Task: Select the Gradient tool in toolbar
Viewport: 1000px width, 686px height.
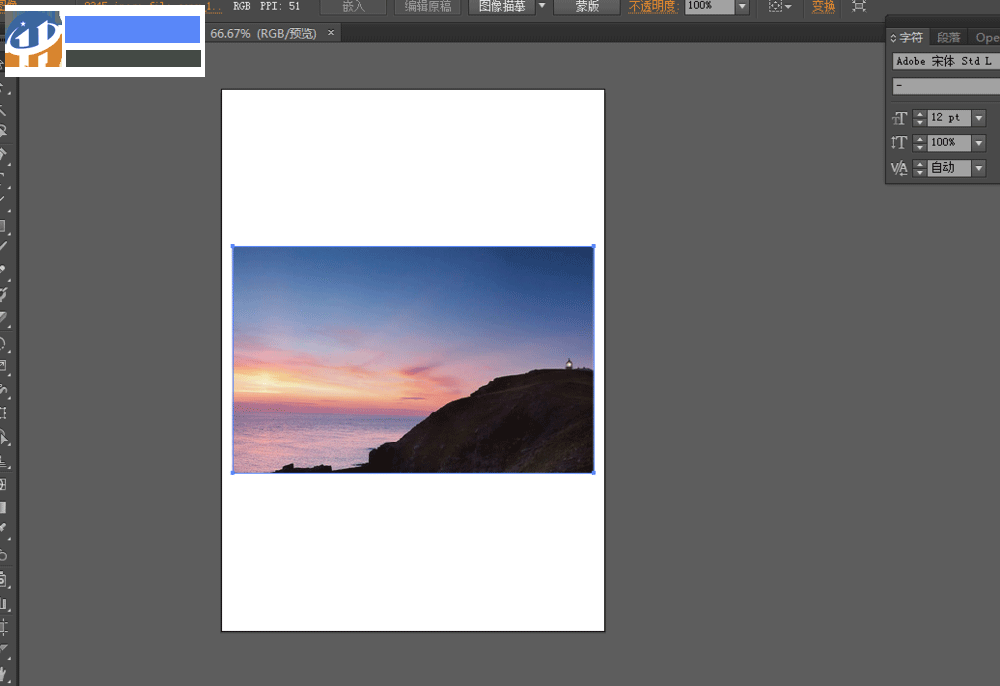Action: point(3,508)
